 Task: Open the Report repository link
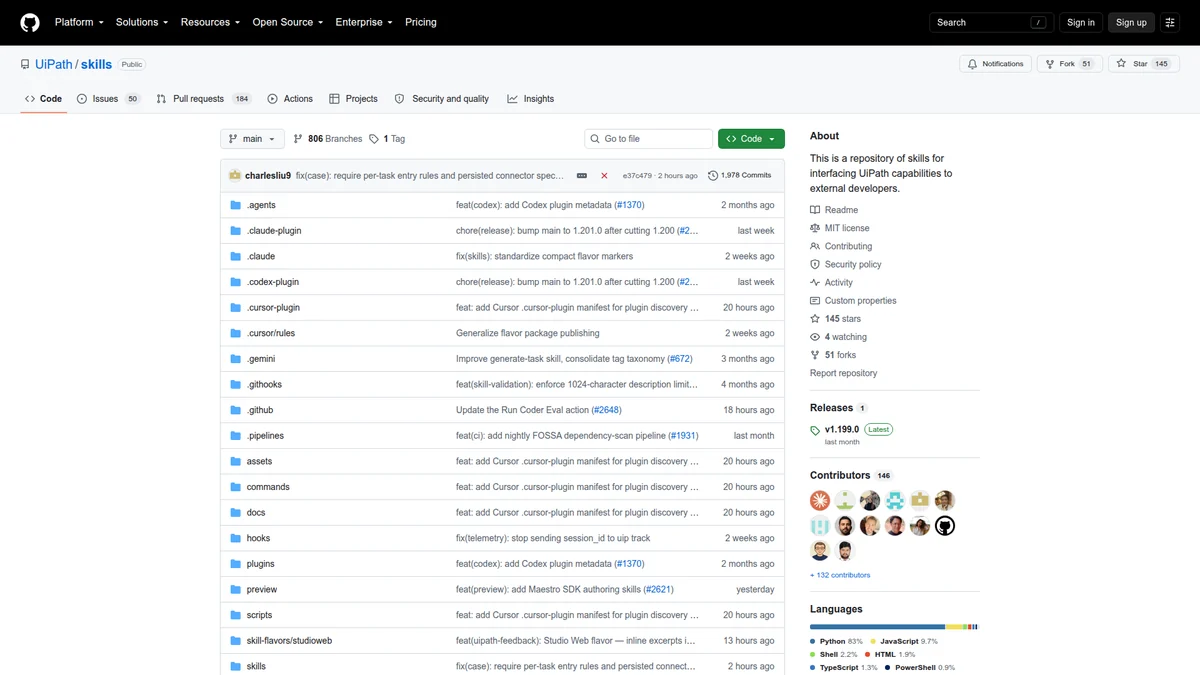(843, 373)
